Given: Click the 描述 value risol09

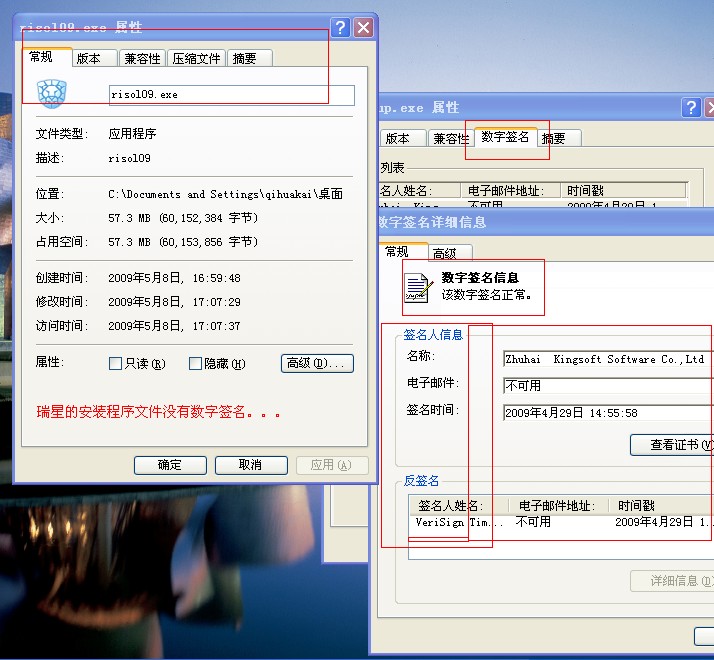Looking at the screenshot, I should click(x=129, y=159).
